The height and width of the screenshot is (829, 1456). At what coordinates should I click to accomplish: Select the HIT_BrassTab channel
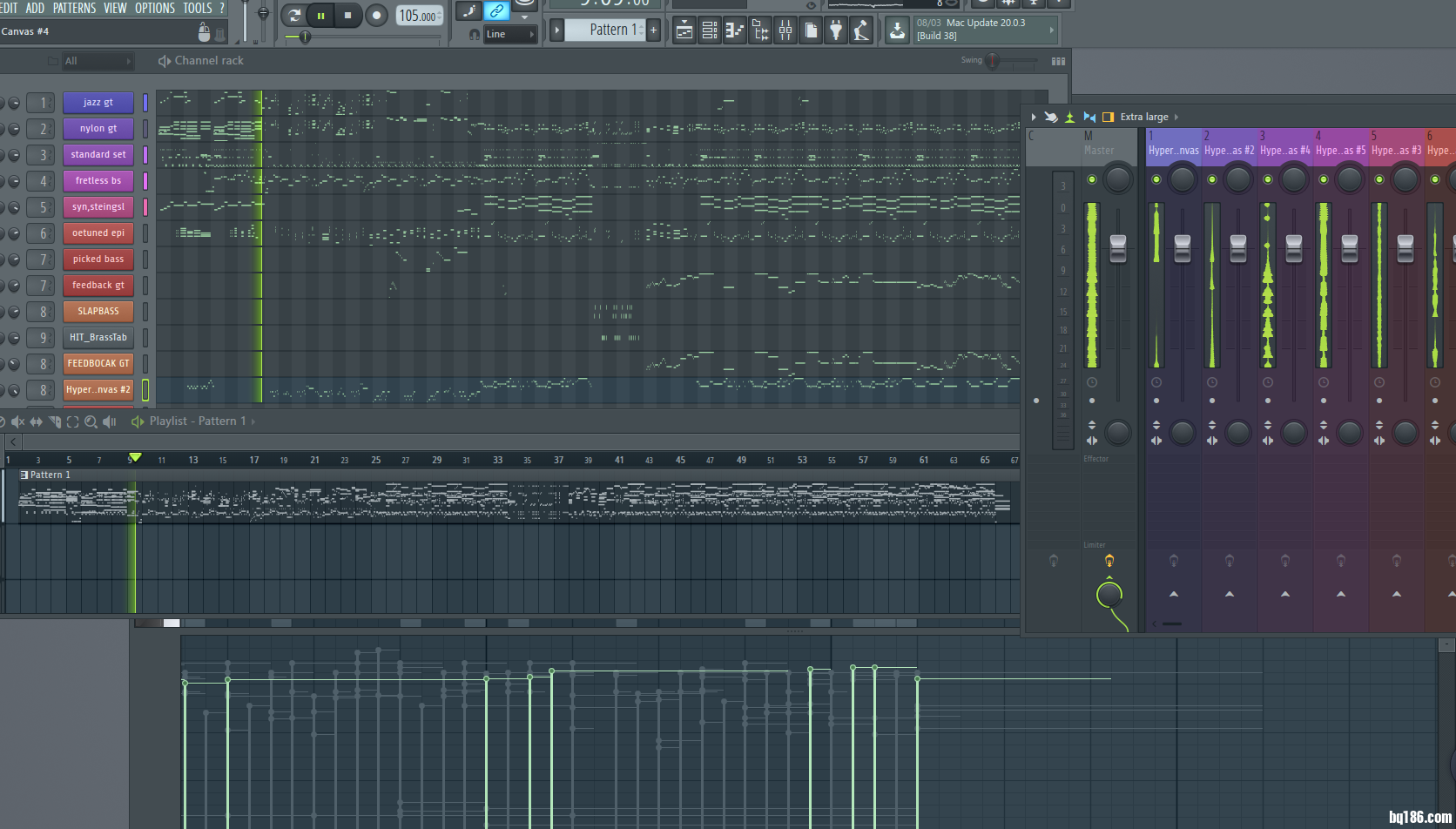tap(98, 337)
